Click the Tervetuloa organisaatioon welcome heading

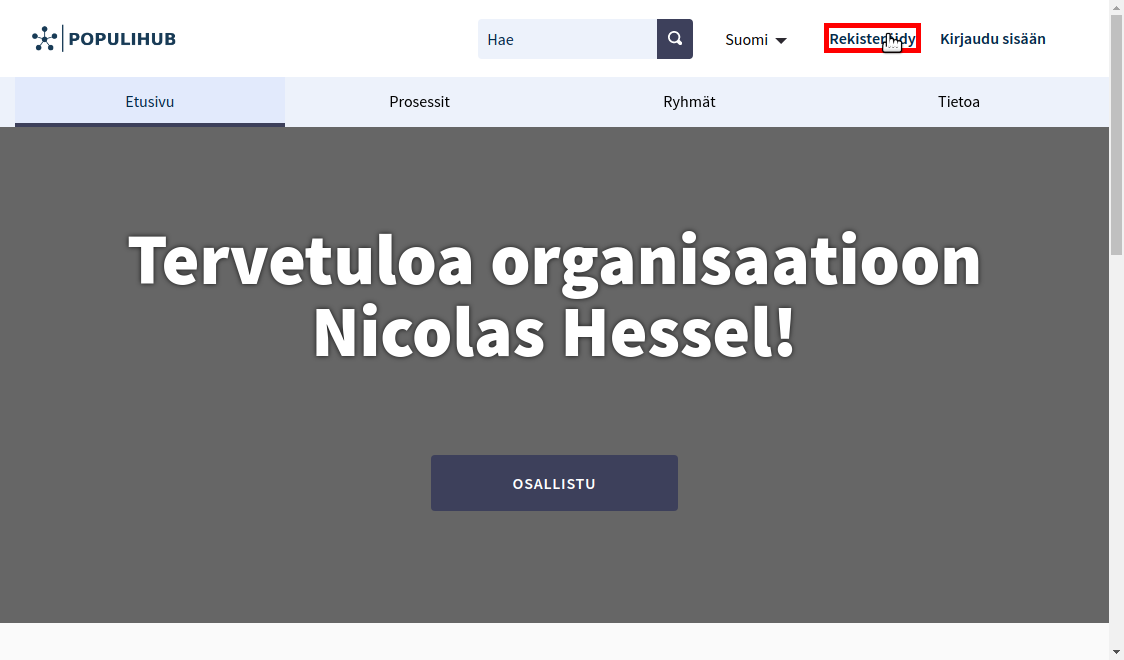tap(554, 260)
